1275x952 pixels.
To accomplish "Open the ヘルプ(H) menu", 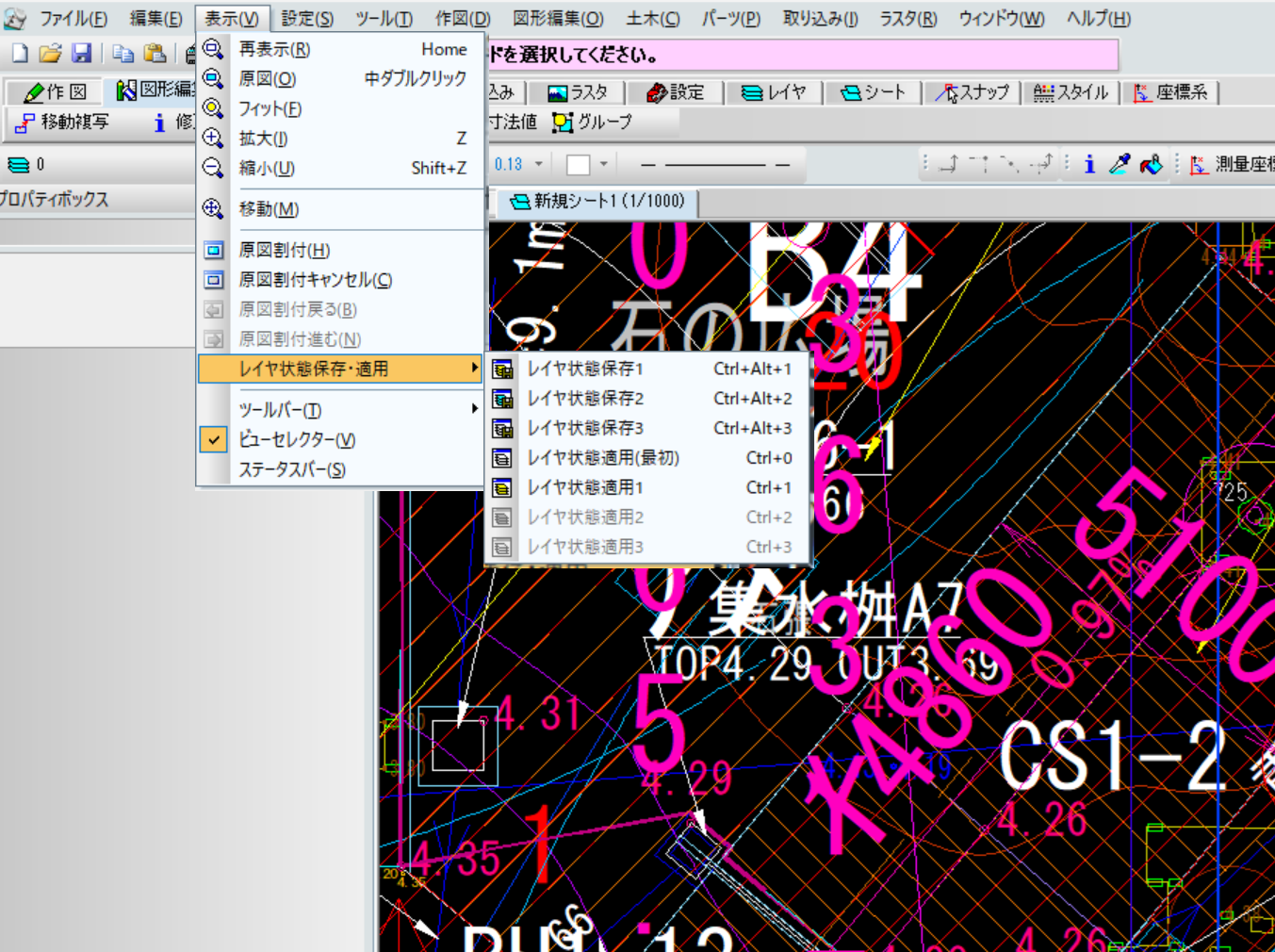I will pos(1098,19).
